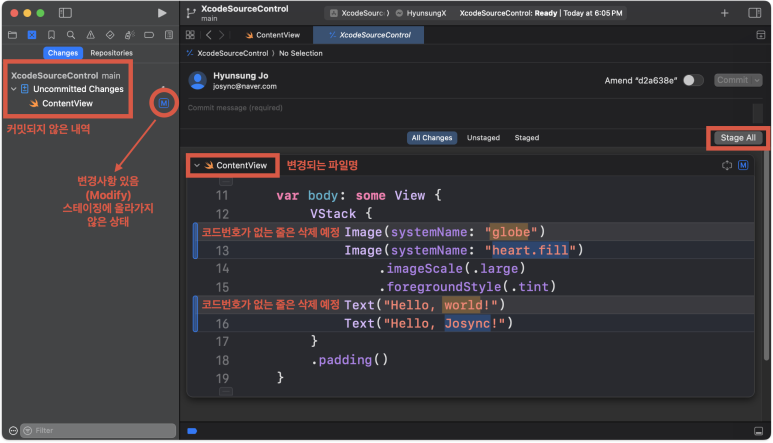
Task: Toggle the debug area icon at bottom right
Action: click(759, 431)
